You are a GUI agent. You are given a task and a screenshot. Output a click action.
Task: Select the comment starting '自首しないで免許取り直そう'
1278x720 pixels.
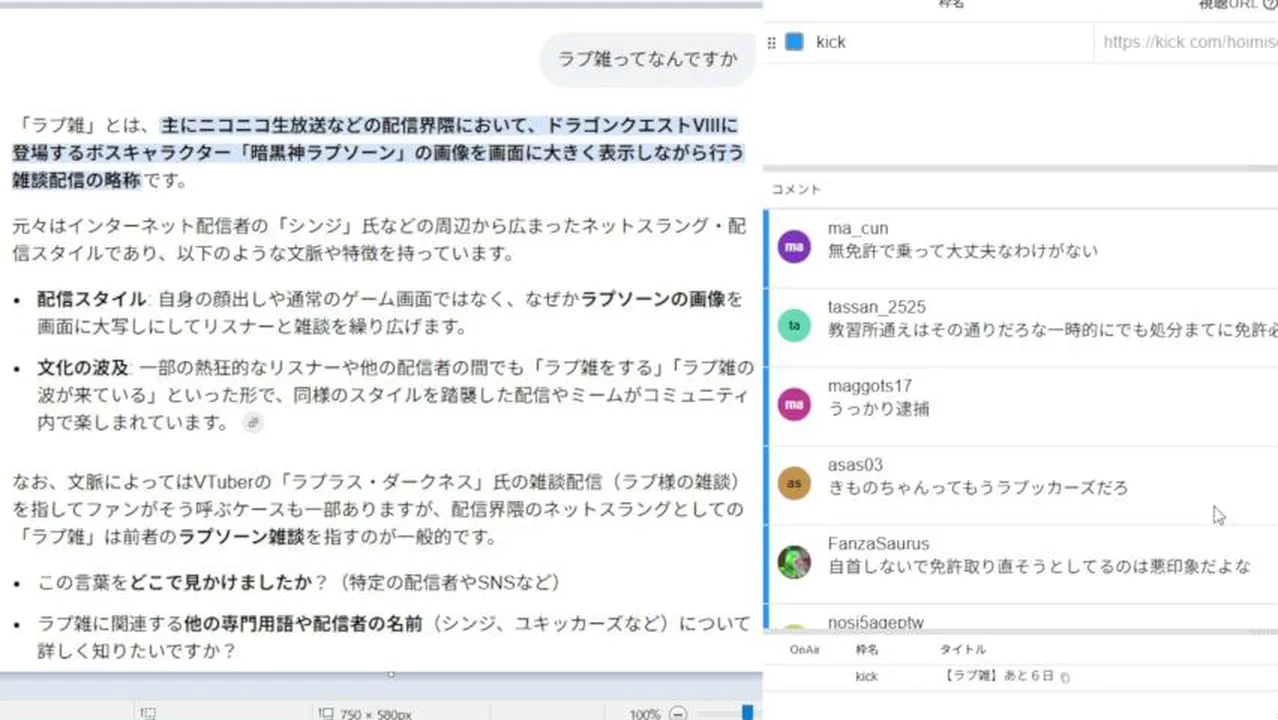tap(1039, 567)
